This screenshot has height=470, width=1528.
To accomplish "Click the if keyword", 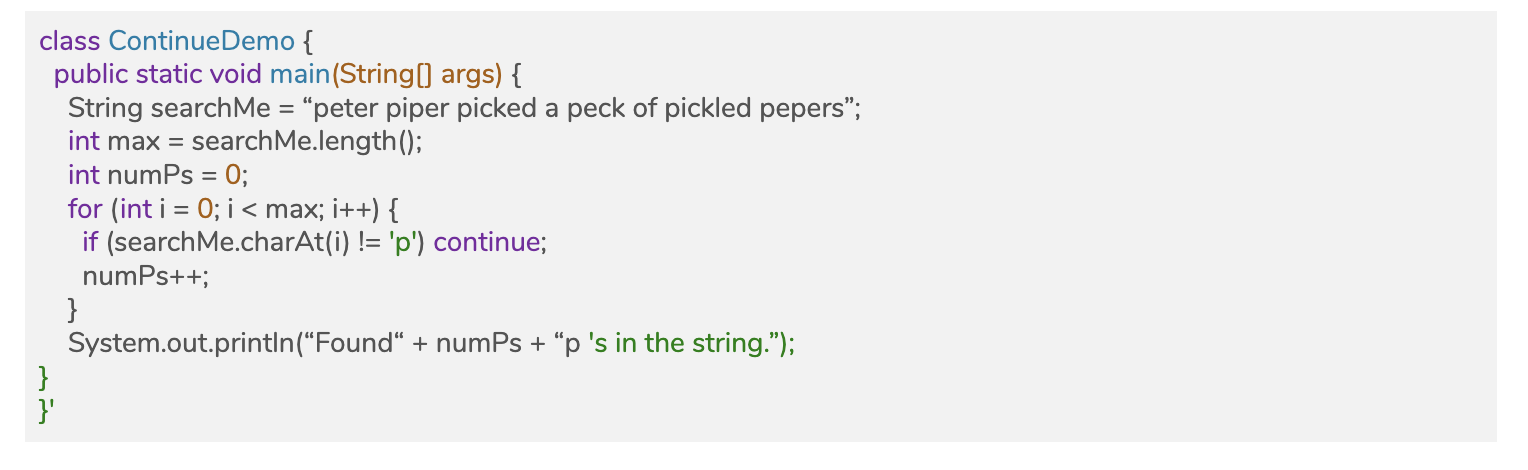I will click(90, 242).
